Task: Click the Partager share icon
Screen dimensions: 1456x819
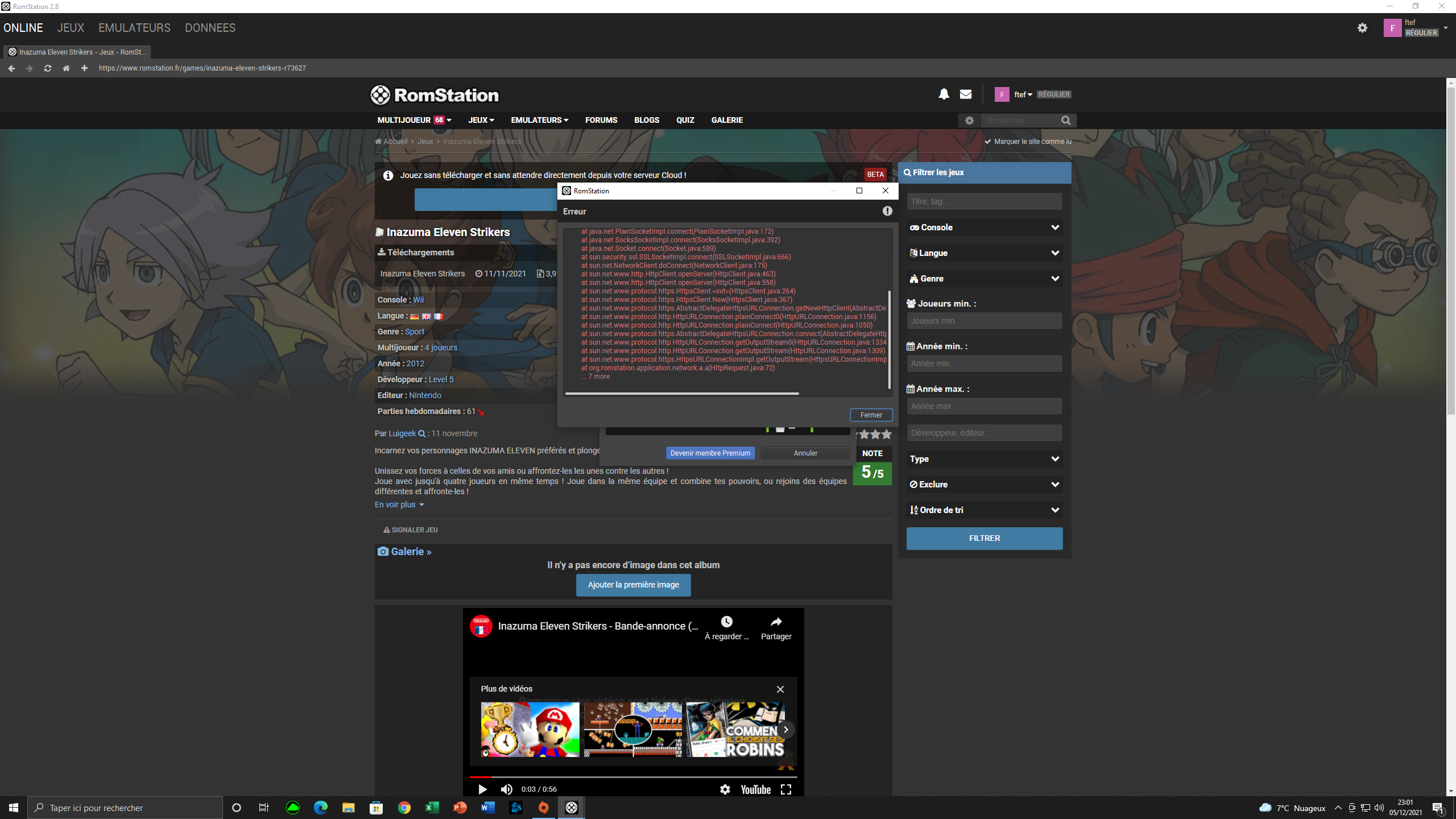Action: [776, 622]
